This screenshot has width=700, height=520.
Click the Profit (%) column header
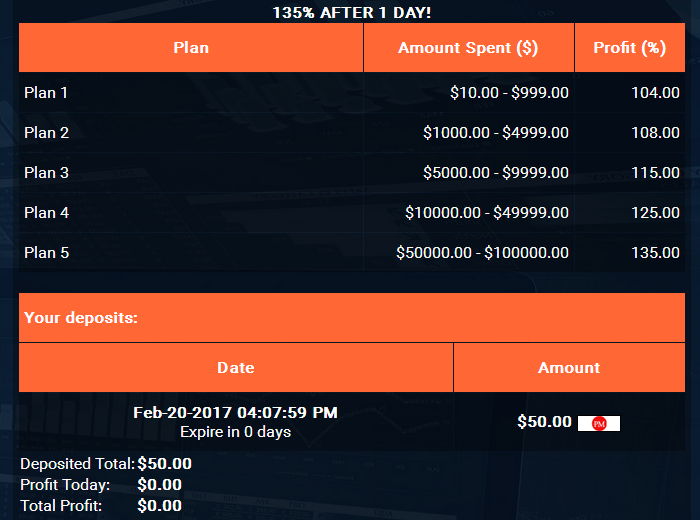click(x=629, y=47)
